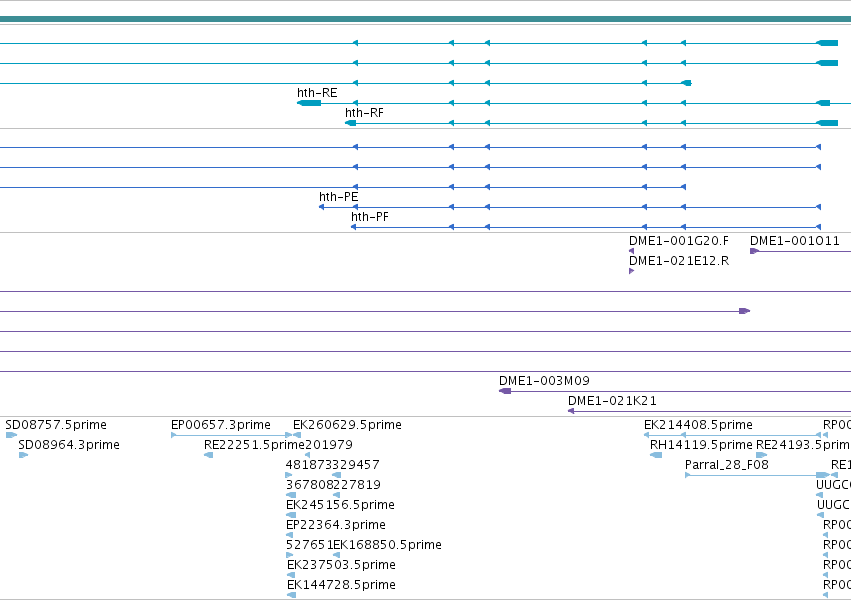Click the hth-RE terminal exon block
Viewport: 851px width, 600px height.
[x=309, y=103]
